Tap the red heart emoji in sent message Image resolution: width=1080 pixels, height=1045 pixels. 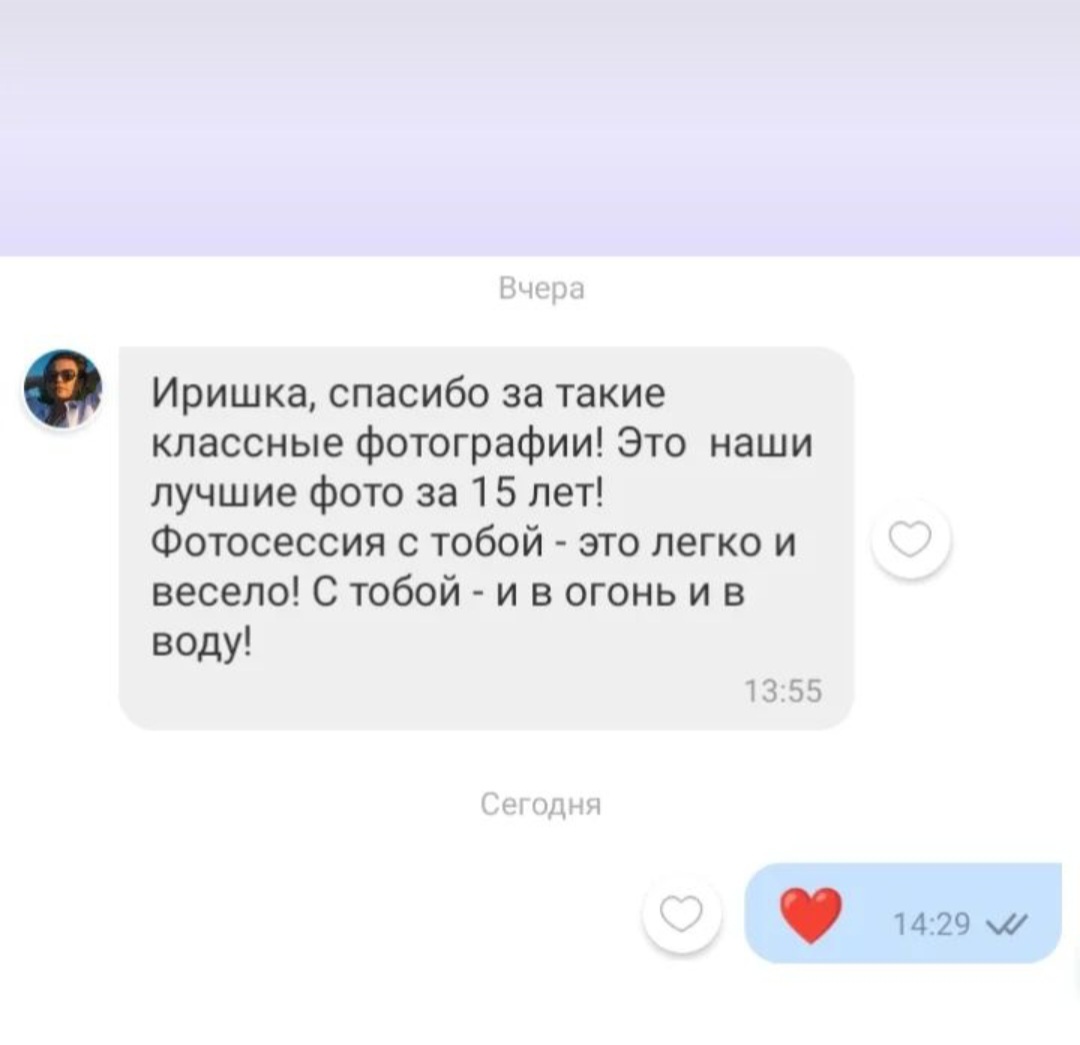[811, 914]
